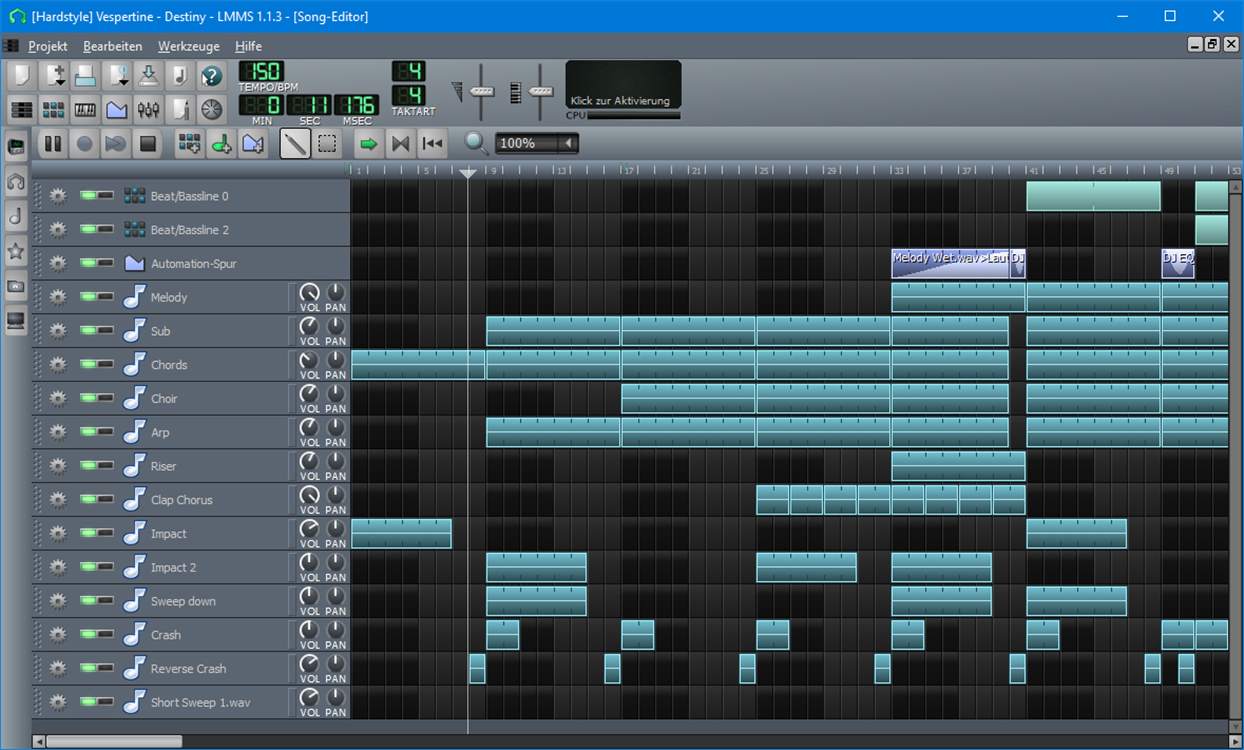The image size is (1244, 750).
Task: Open the Projekt menu
Action: [x=48, y=46]
